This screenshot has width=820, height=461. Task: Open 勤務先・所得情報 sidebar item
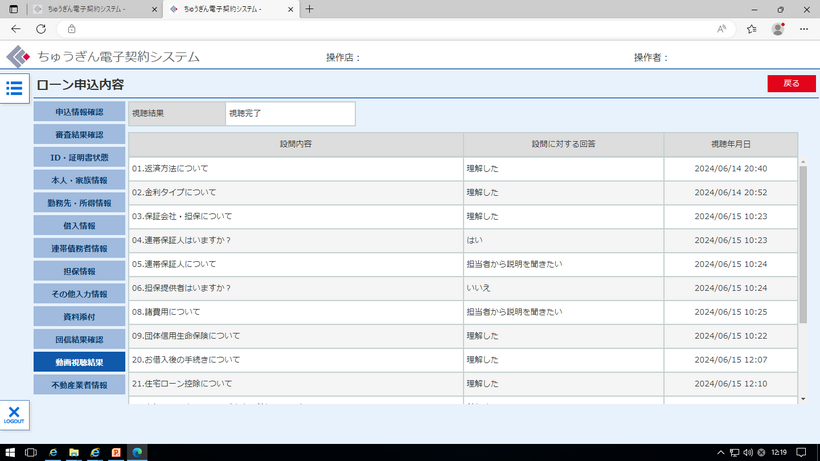pos(79,203)
